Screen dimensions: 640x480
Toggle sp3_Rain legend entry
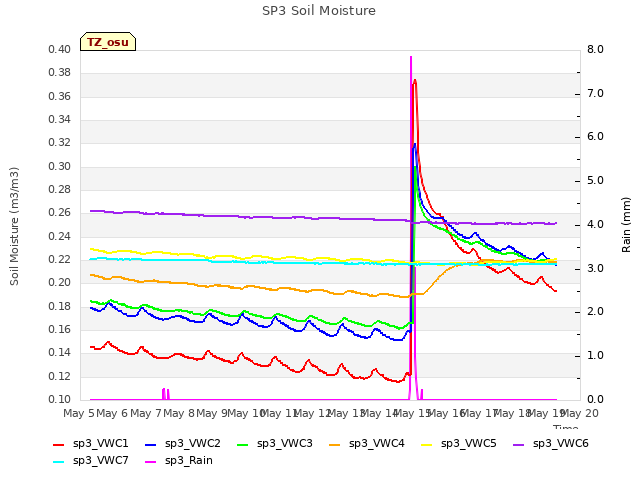(x=179, y=461)
